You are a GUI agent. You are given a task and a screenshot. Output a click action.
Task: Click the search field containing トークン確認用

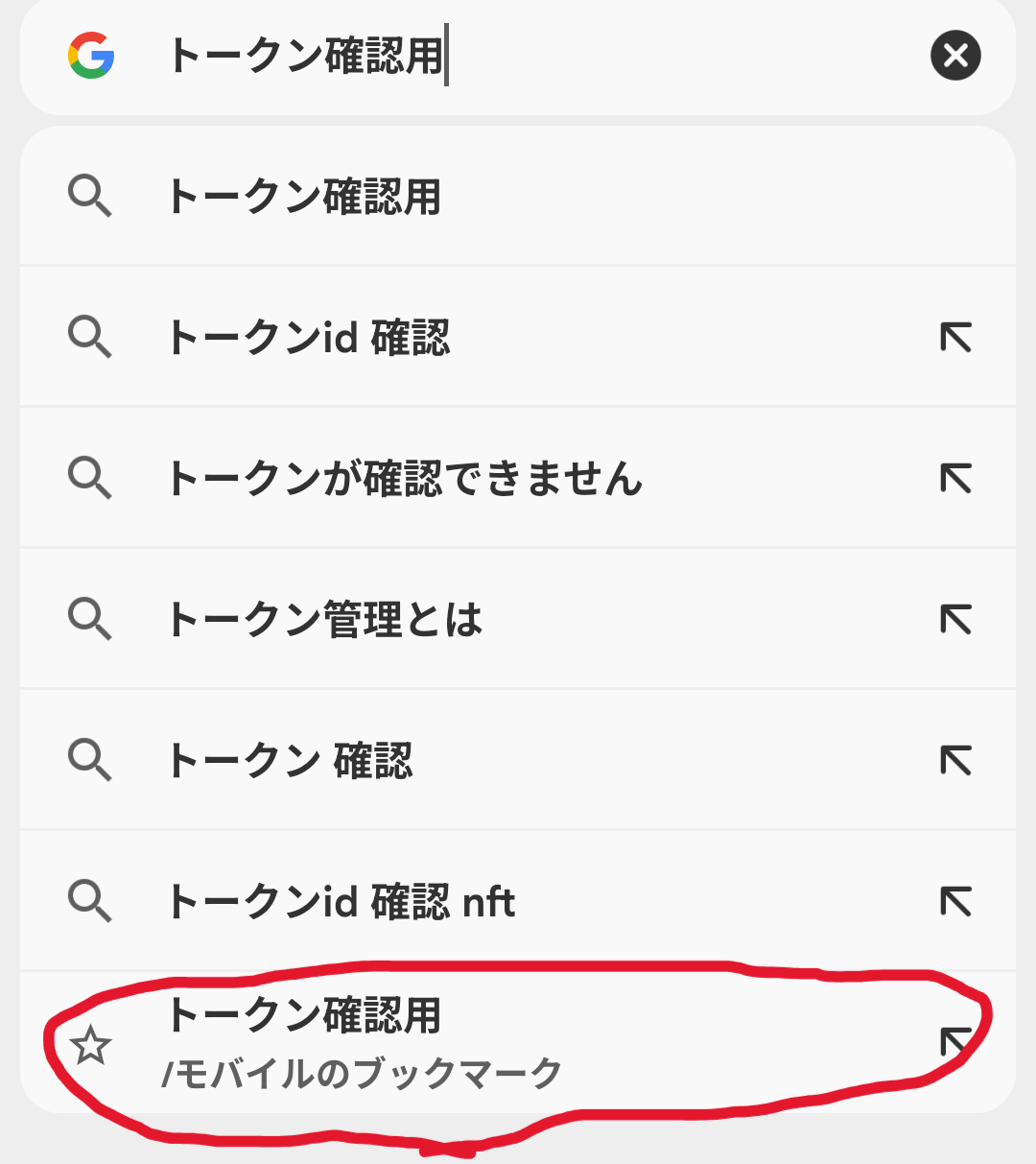pyautogui.click(x=537, y=55)
